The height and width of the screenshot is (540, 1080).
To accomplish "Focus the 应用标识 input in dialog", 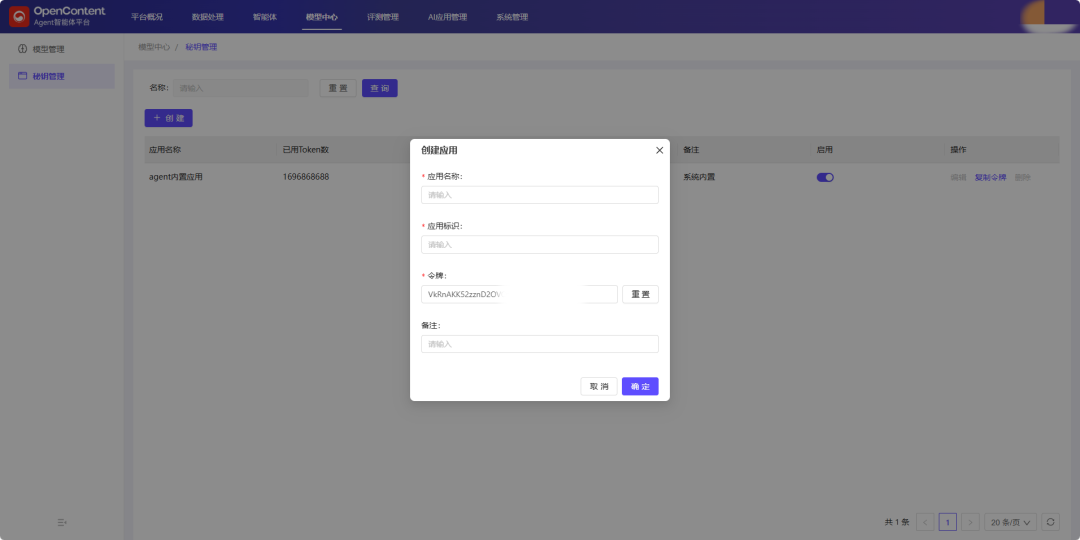I will [x=540, y=245].
